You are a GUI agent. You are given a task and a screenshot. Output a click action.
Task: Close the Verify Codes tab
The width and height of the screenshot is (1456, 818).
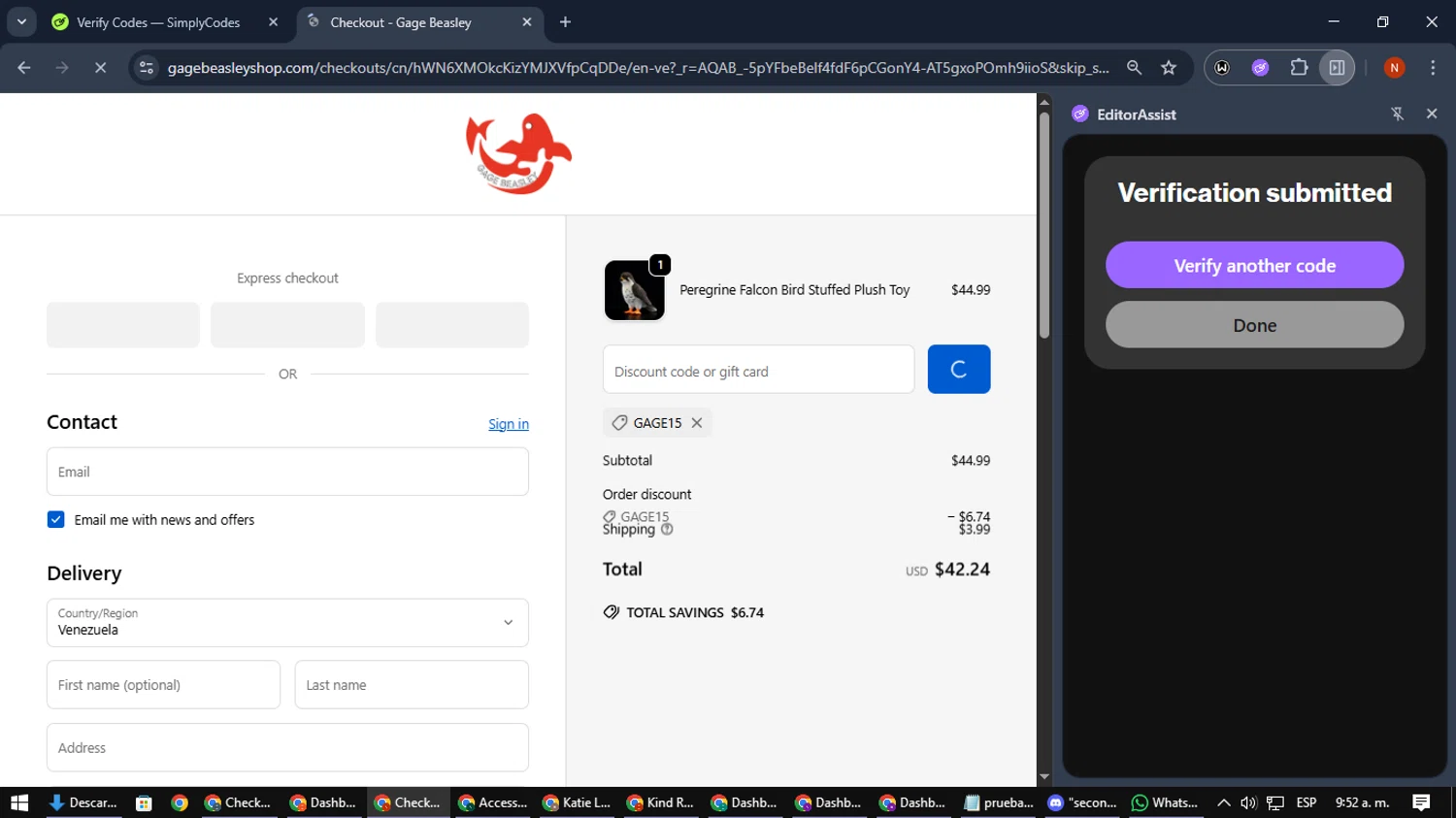click(x=273, y=22)
